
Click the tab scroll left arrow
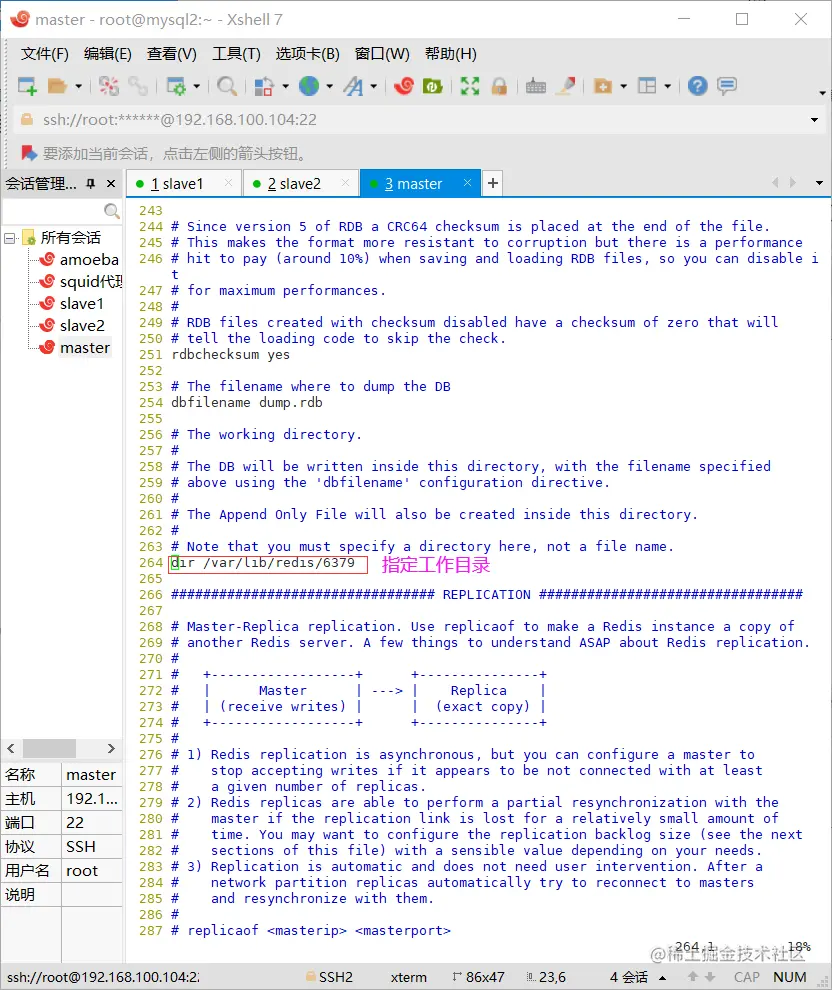(x=775, y=183)
